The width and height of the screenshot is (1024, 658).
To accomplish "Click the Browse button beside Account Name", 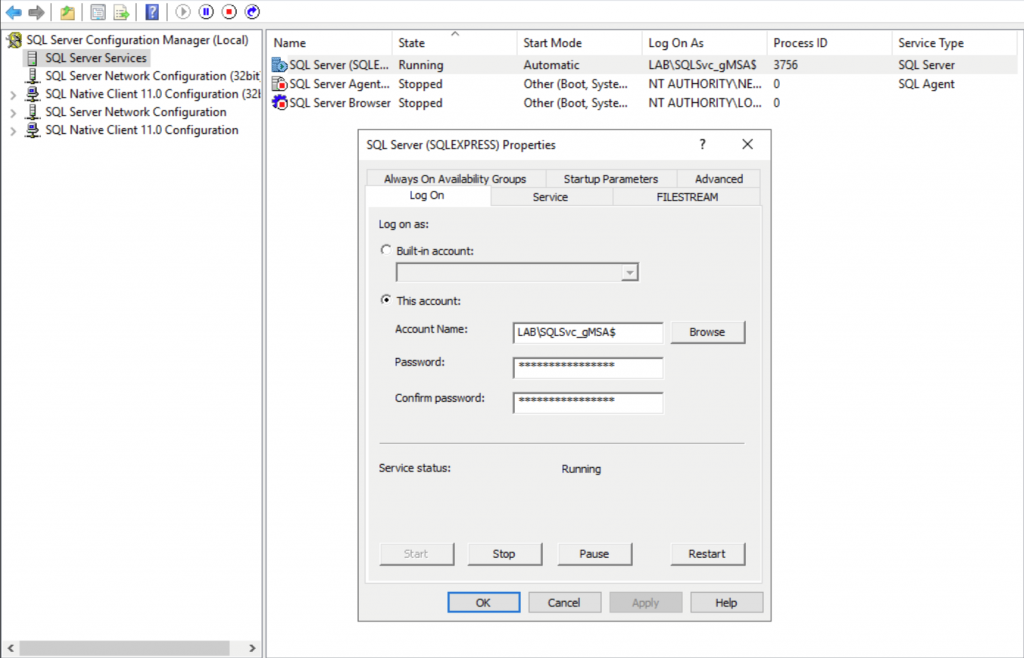I will (707, 332).
